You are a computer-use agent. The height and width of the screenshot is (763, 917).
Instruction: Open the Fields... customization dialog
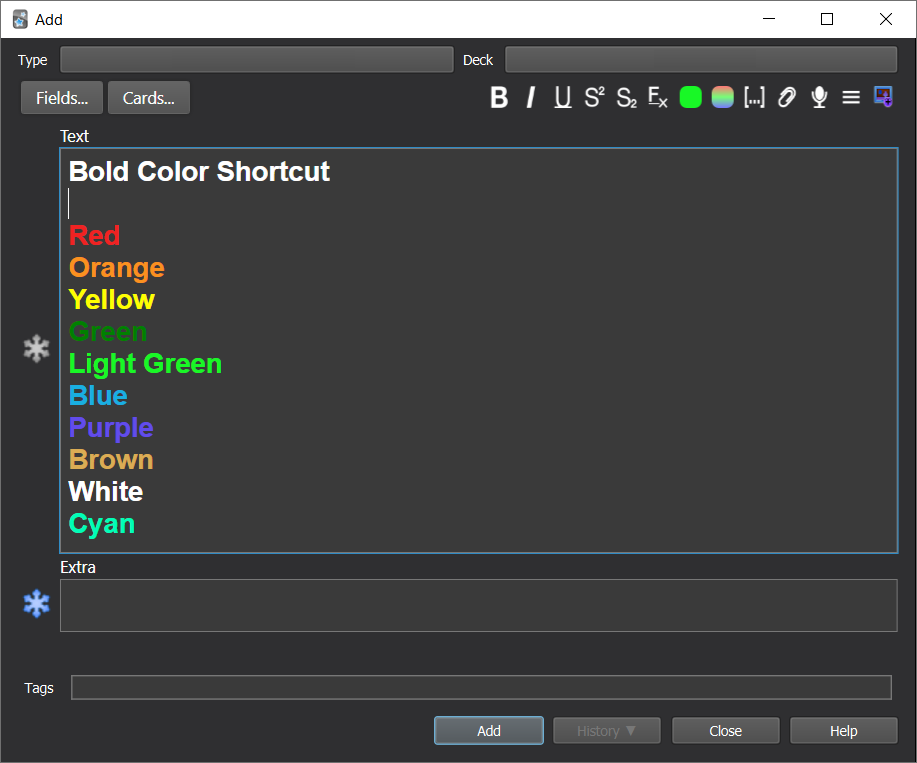(62, 98)
